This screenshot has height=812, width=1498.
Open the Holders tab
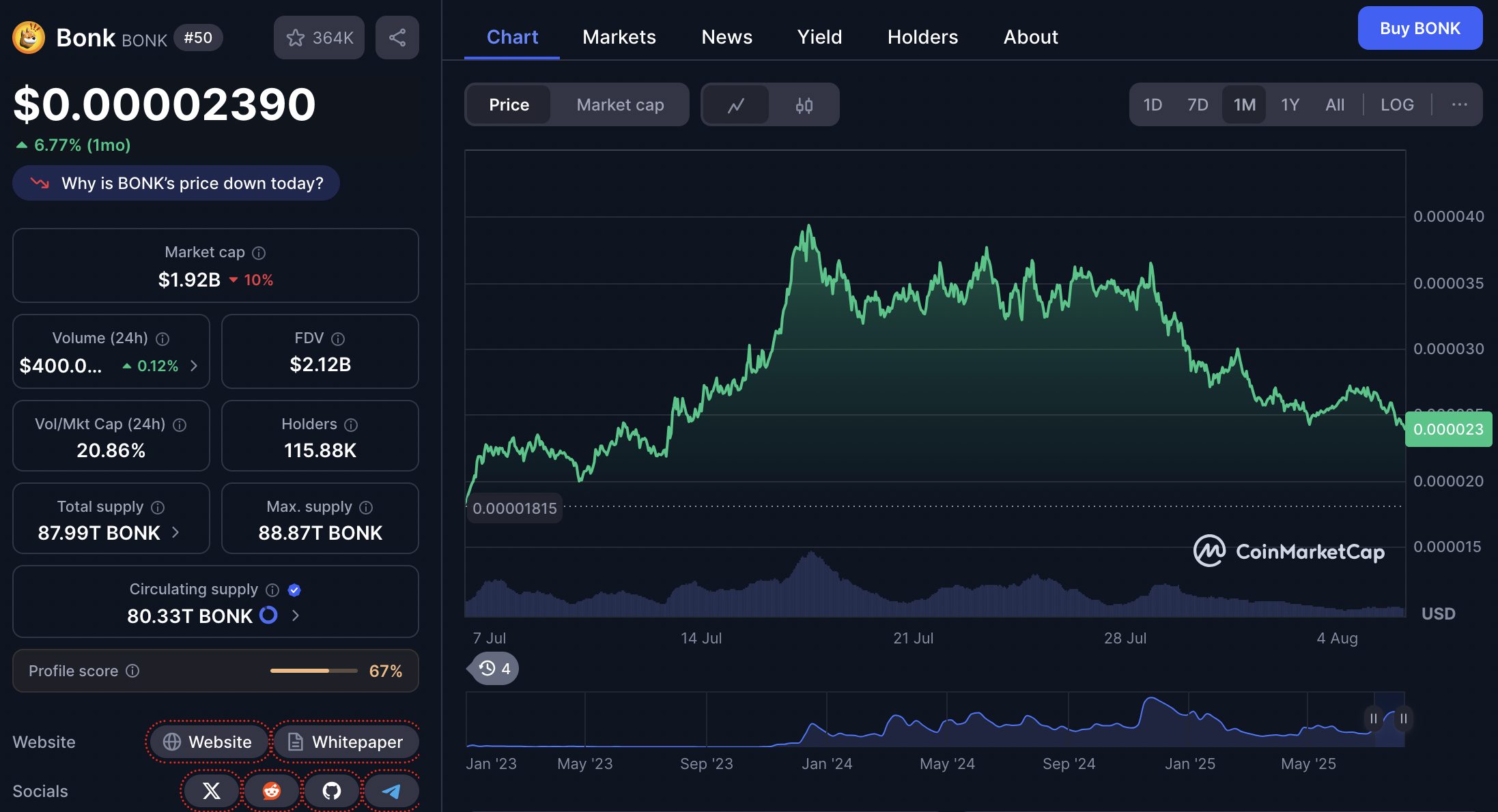[x=922, y=37]
